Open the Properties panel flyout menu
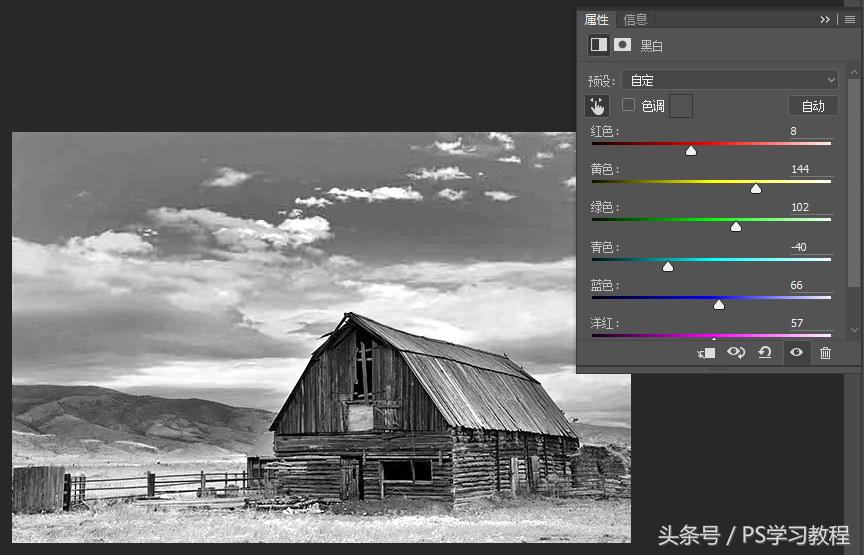 click(x=850, y=19)
